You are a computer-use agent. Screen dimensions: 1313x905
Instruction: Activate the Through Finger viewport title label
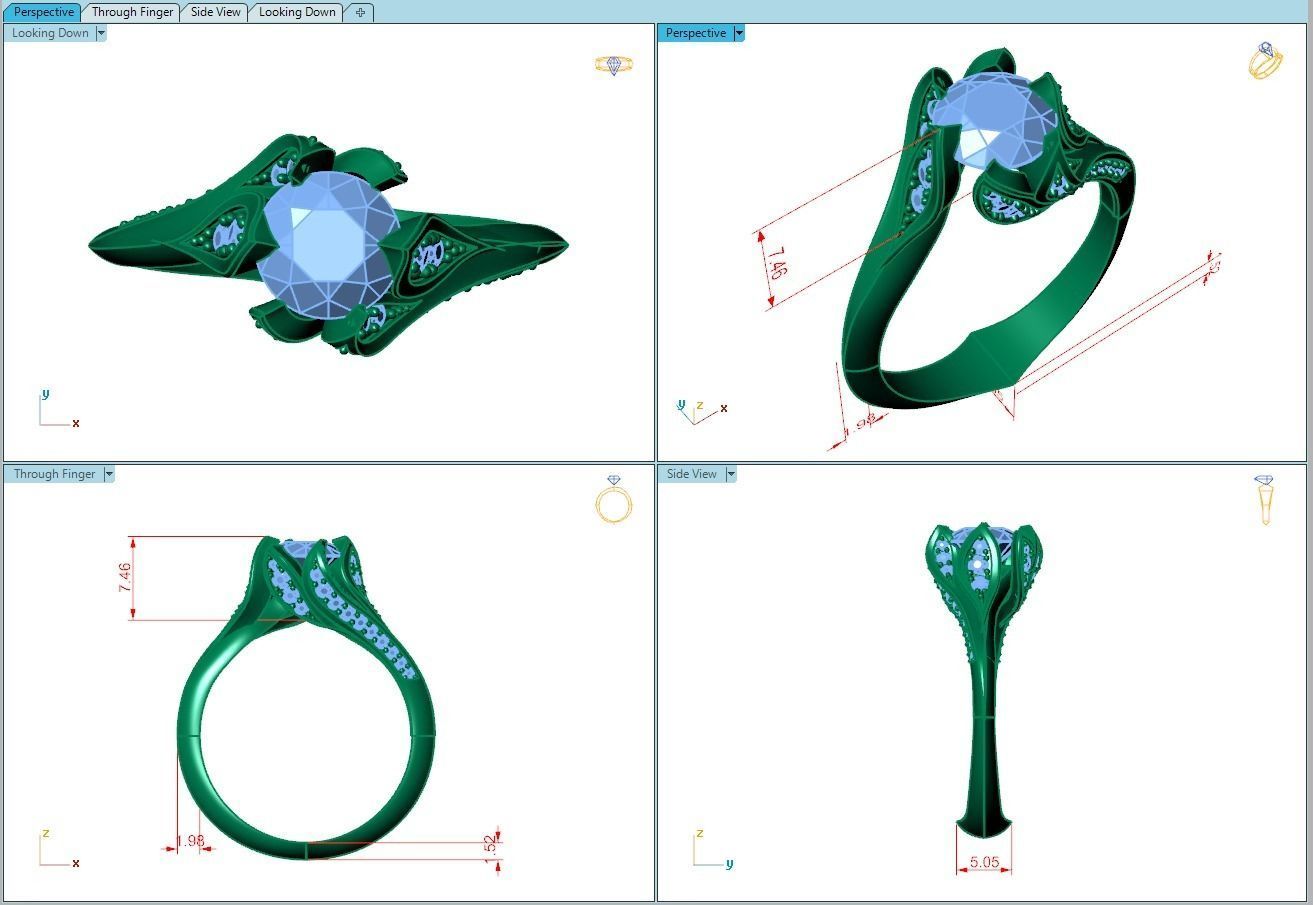pos(55,474)
